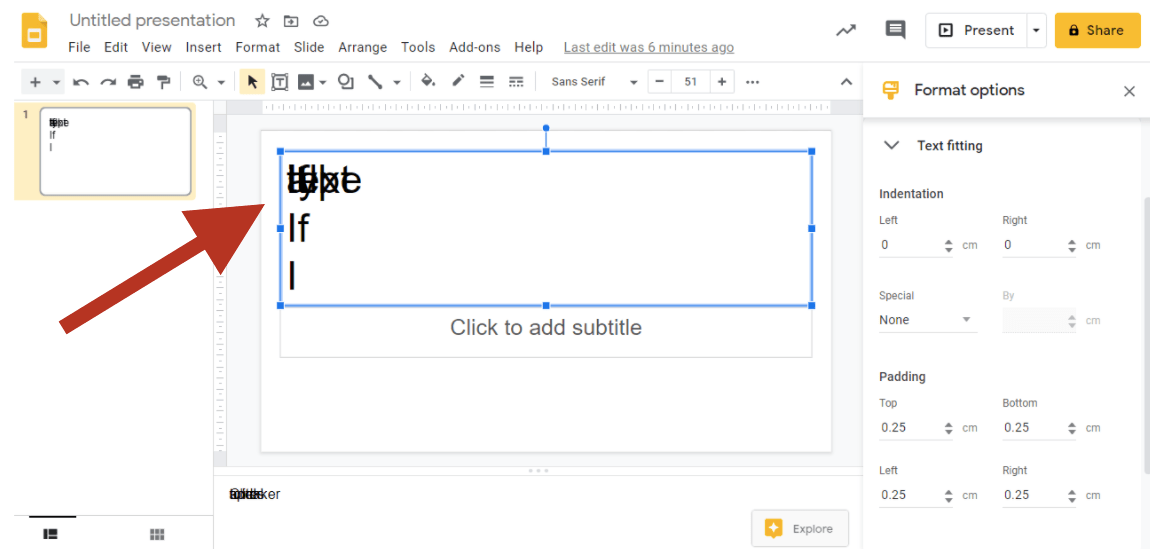The image size is (1150, 549).
Task: Open the Slide menu
Action: pos(309,48)
